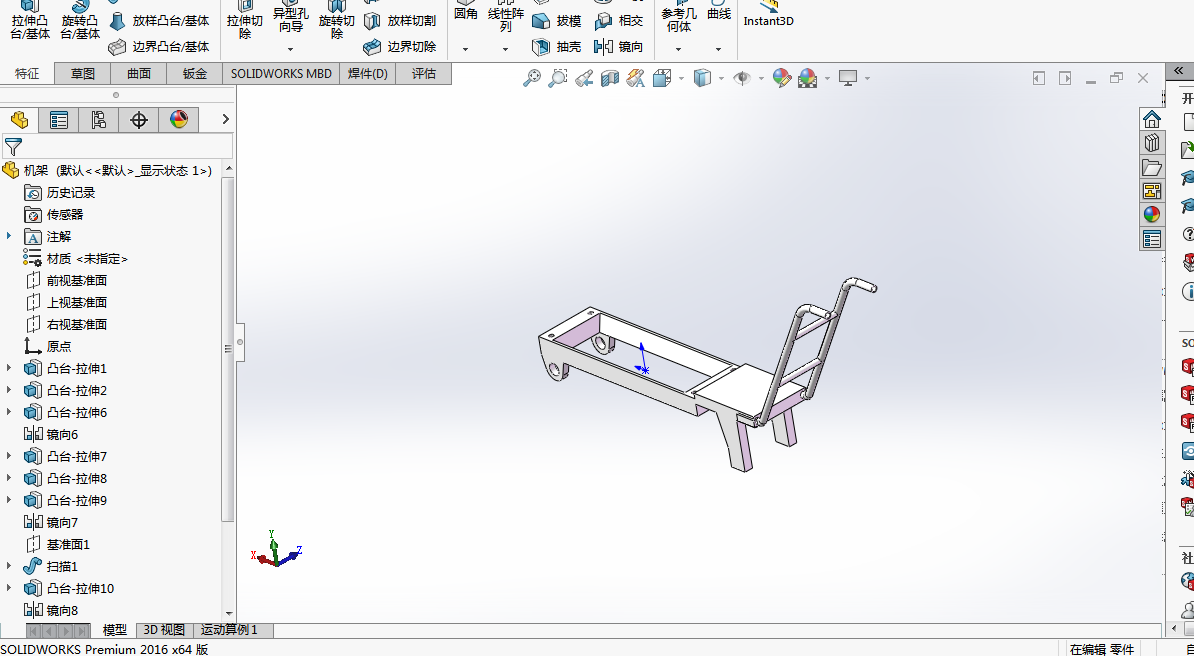Screen dimensions: 1194x656
Task: Click the Mirror (镜向) tool in ribbon
Action: pos(619,46)
